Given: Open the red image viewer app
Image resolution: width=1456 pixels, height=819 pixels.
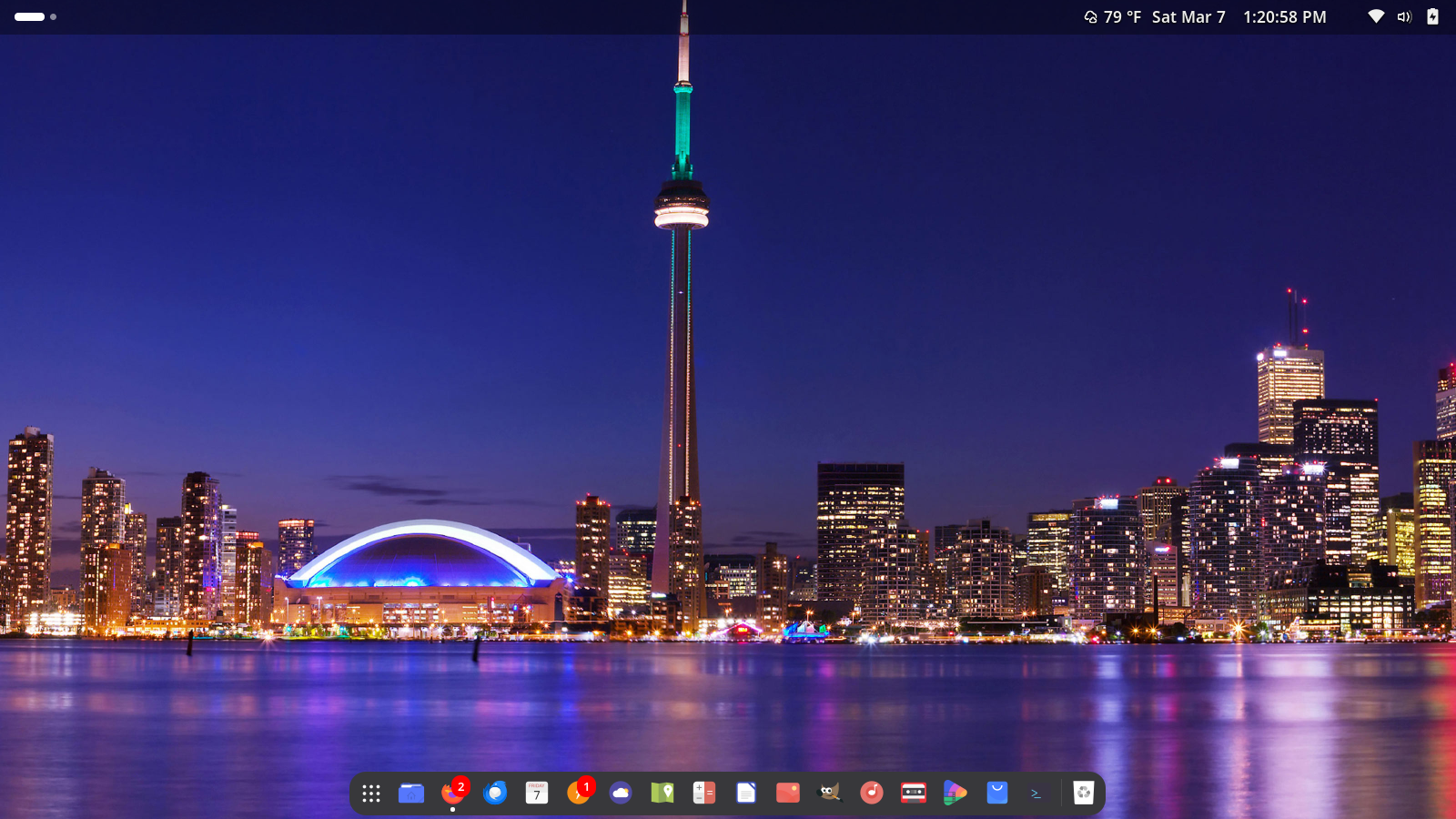Looking at the screenshot, I should [788, 794].
